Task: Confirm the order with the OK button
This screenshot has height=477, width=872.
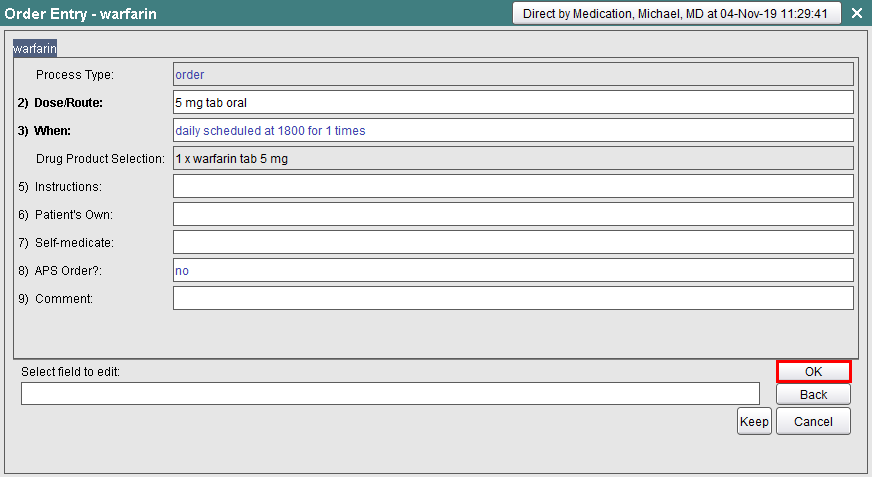Action: (x=813, y=372)
